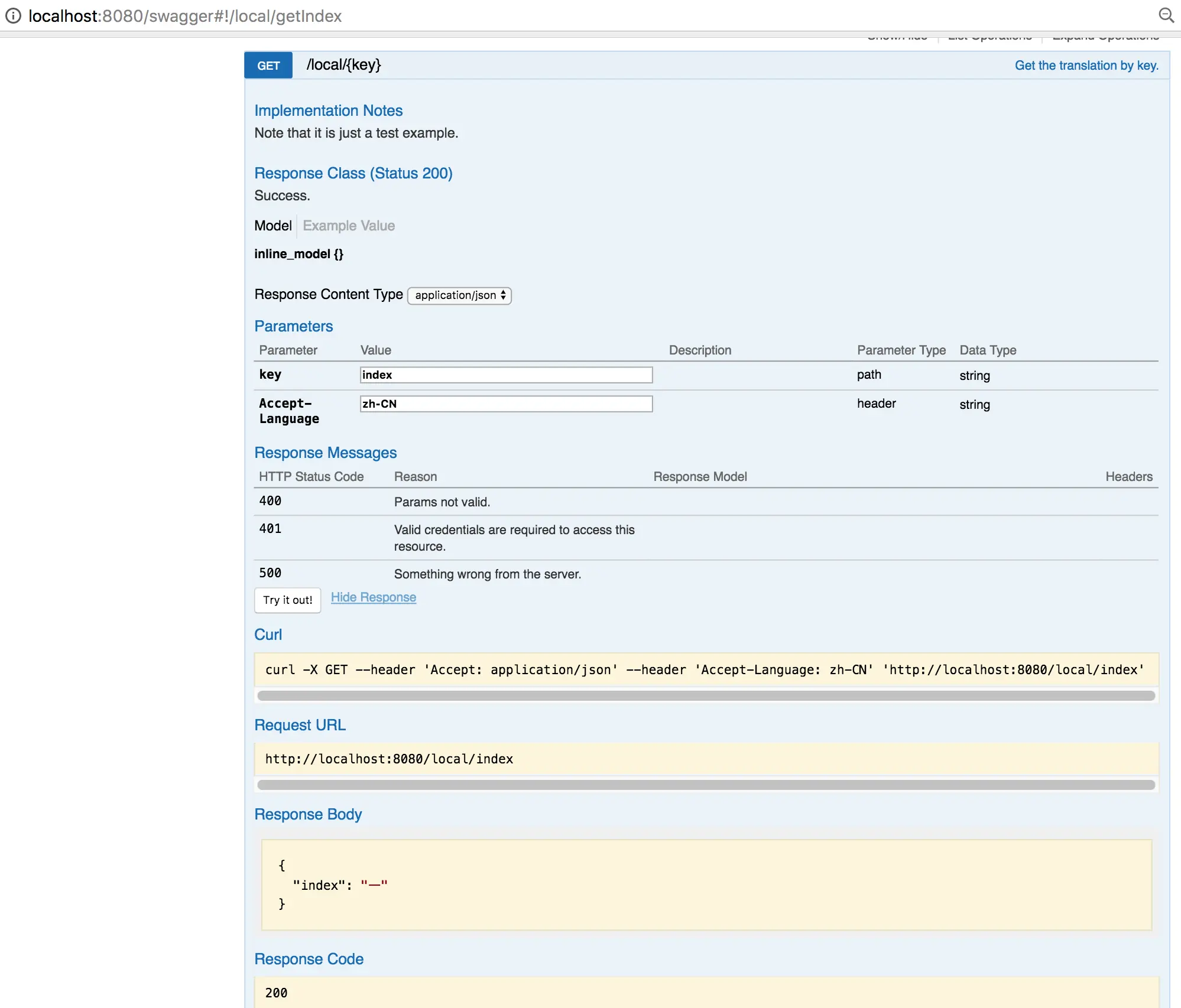Click the Request URL text box
The image size is (1181, 1008).
point(706,759)
